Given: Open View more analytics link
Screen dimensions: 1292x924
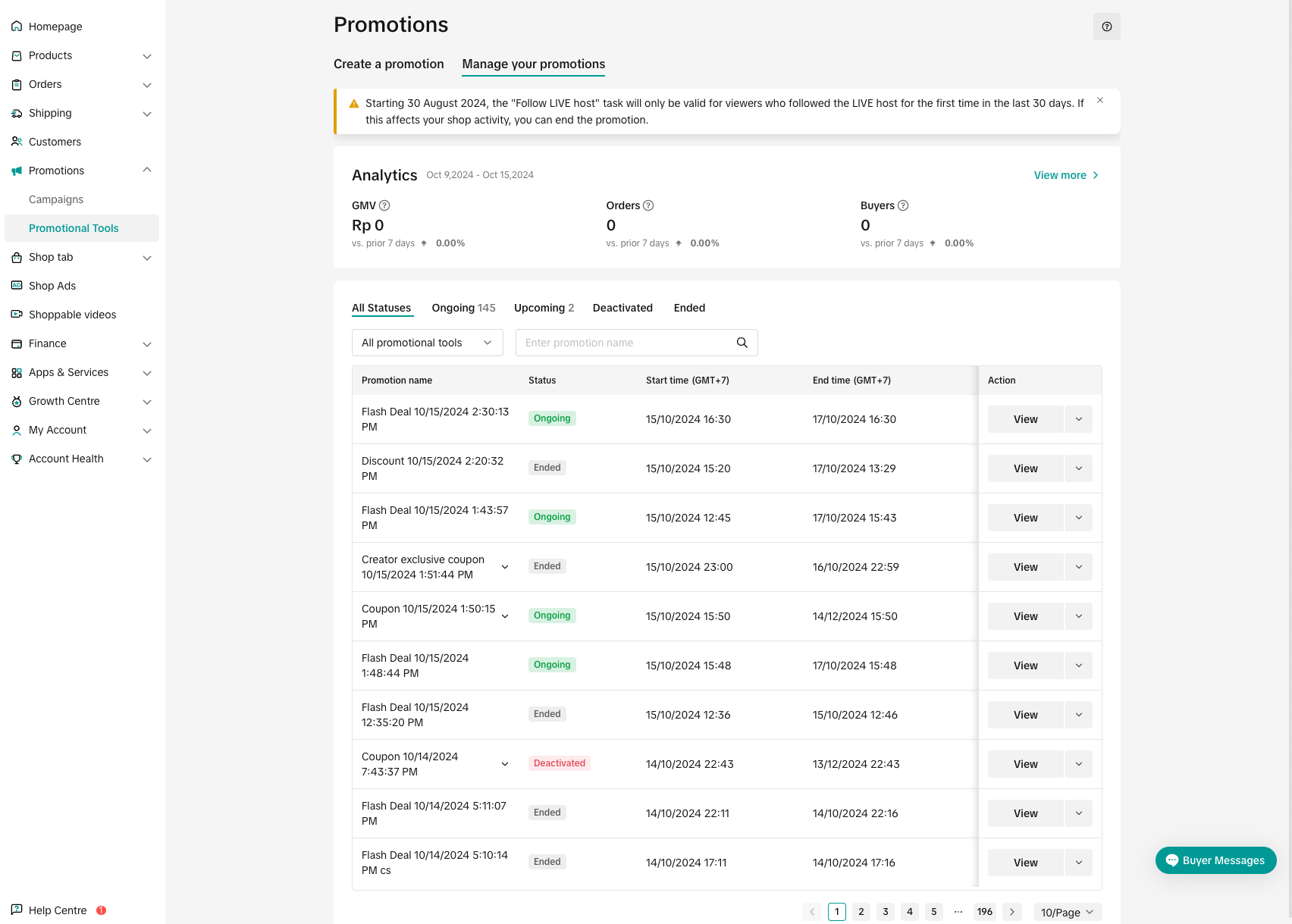Looking at the screenshot, I should pyautogui.click(x=1065, y=175).
